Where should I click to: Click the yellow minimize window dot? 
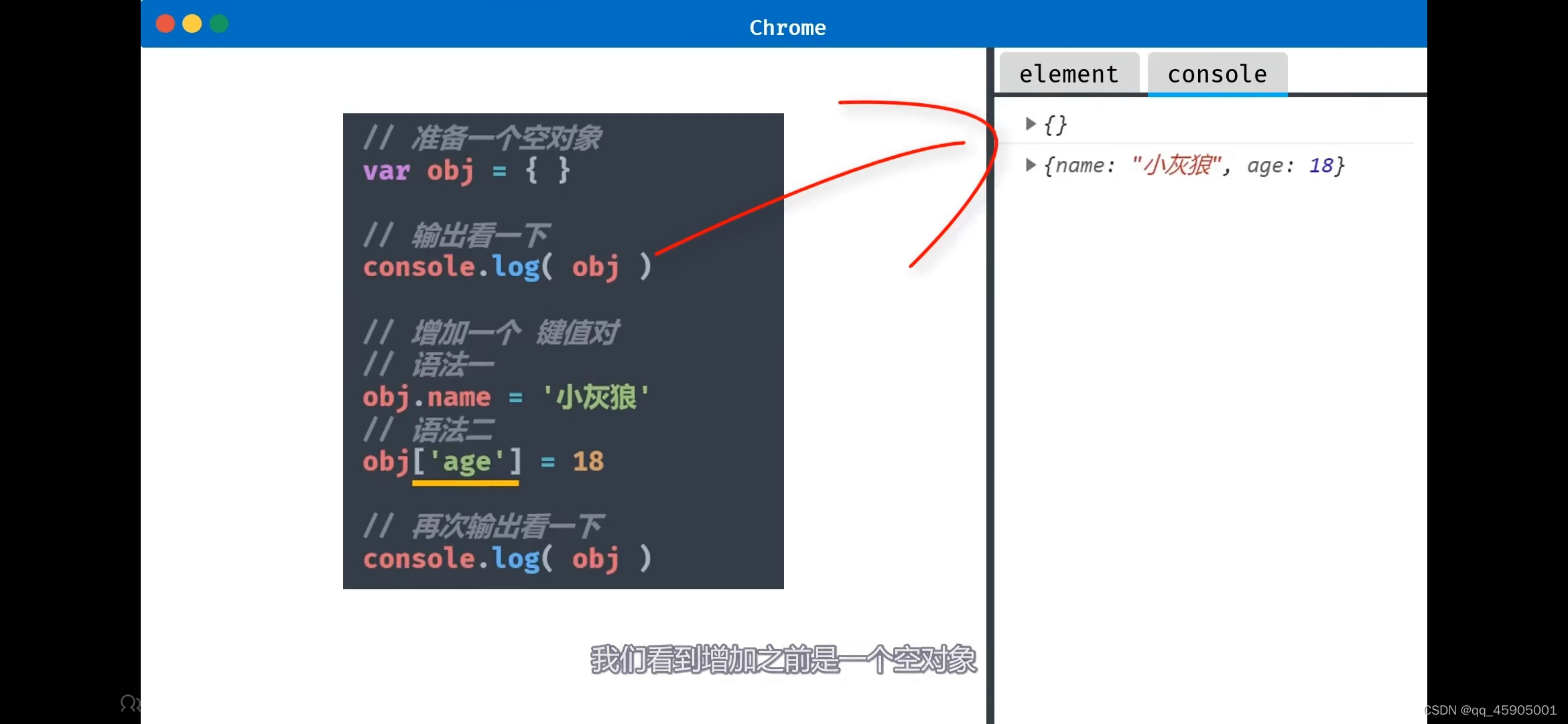pos(192,24)
